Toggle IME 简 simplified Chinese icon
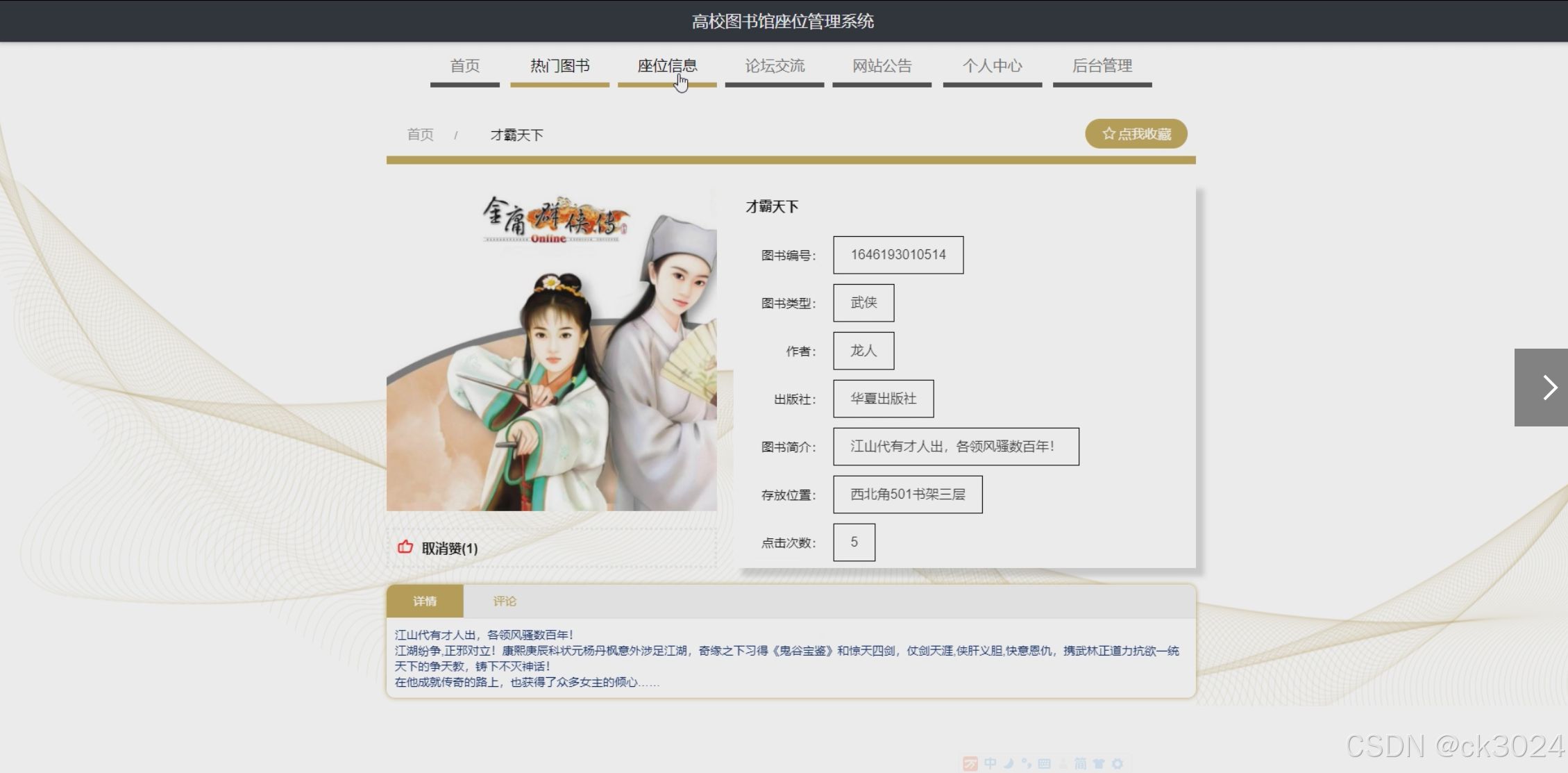 click(1080, 764)
